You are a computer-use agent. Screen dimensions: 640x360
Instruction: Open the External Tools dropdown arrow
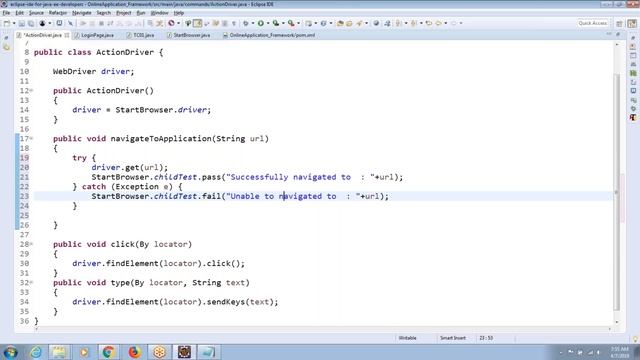click(x=298, y=23)
